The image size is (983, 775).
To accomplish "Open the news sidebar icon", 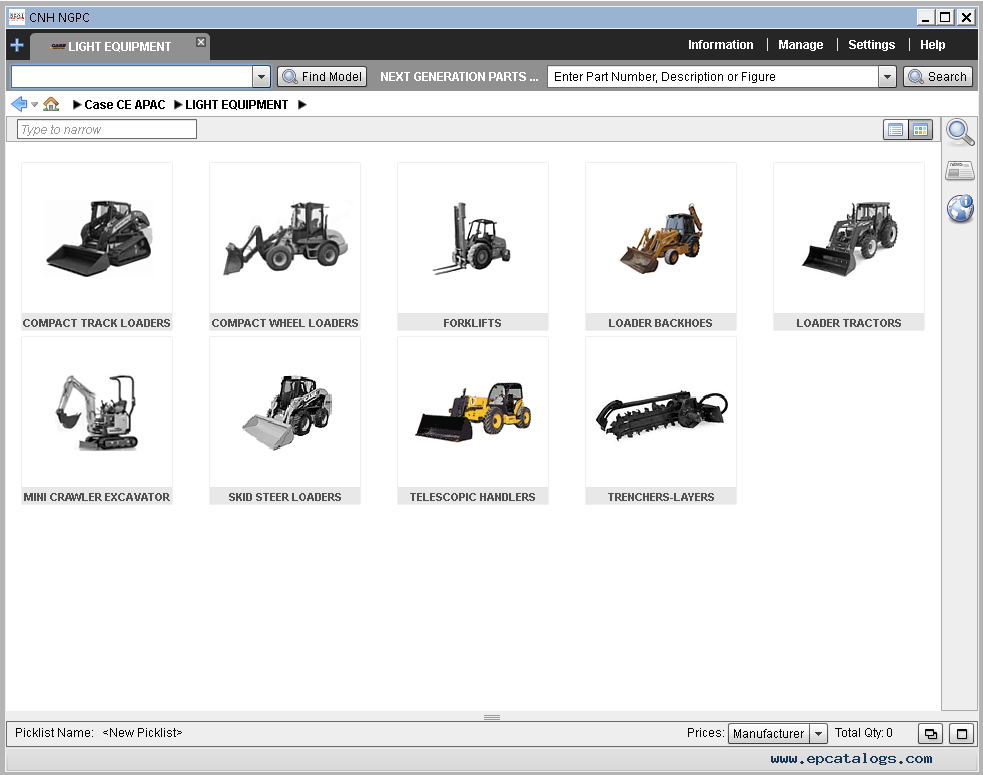I will point(960,170).
